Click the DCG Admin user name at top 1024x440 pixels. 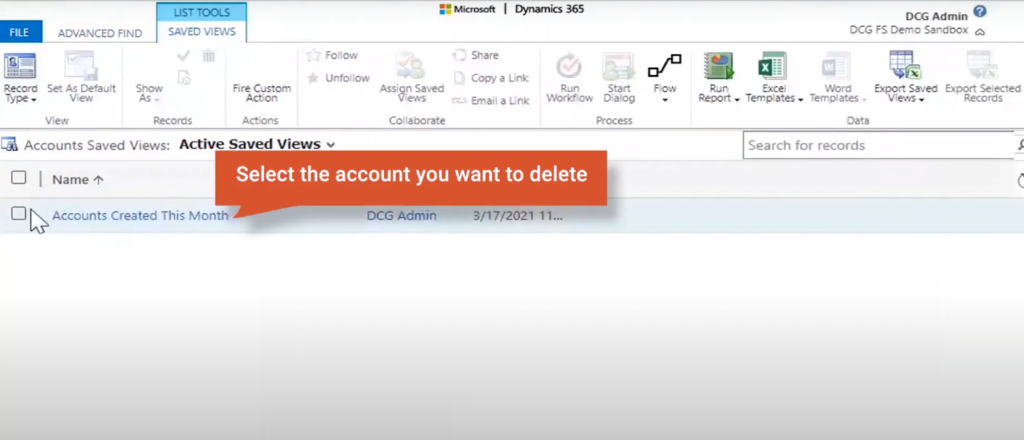[x=936, y=16]
